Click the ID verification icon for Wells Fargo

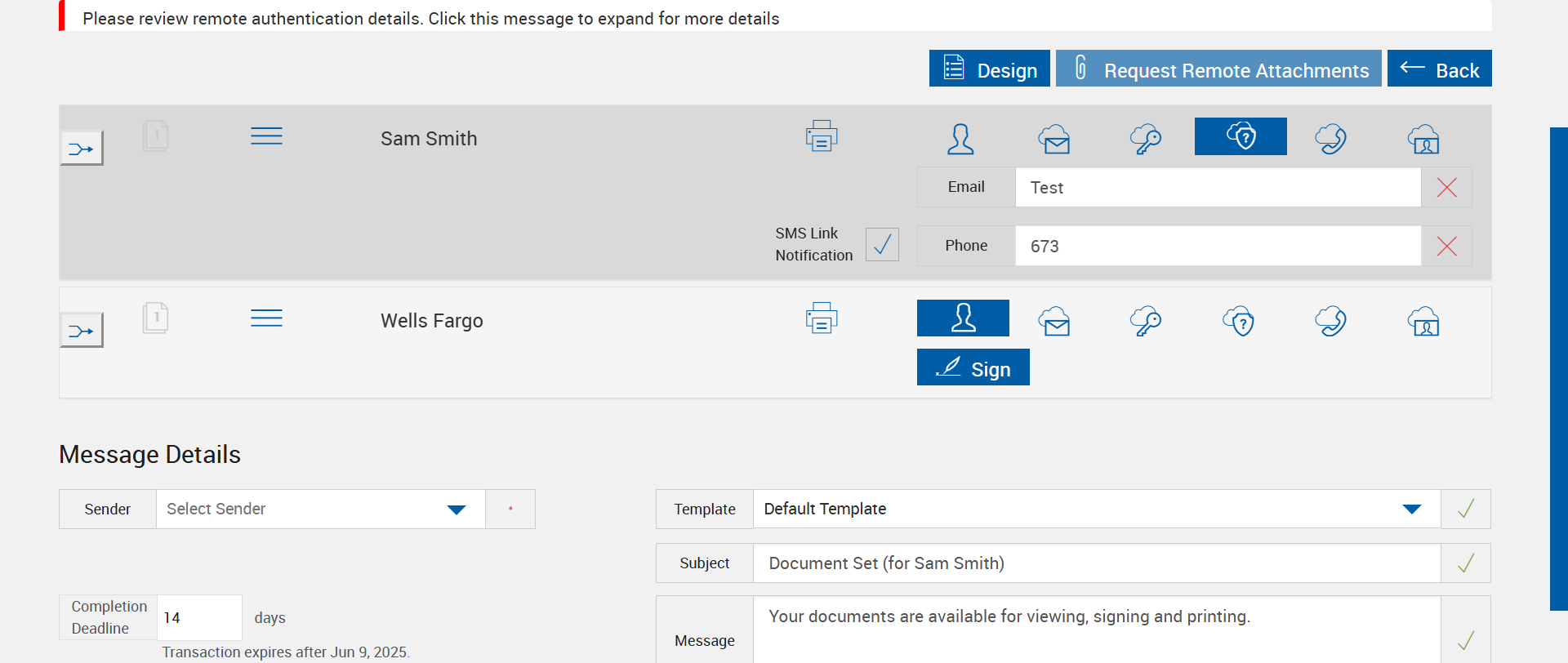(1423, 321)
